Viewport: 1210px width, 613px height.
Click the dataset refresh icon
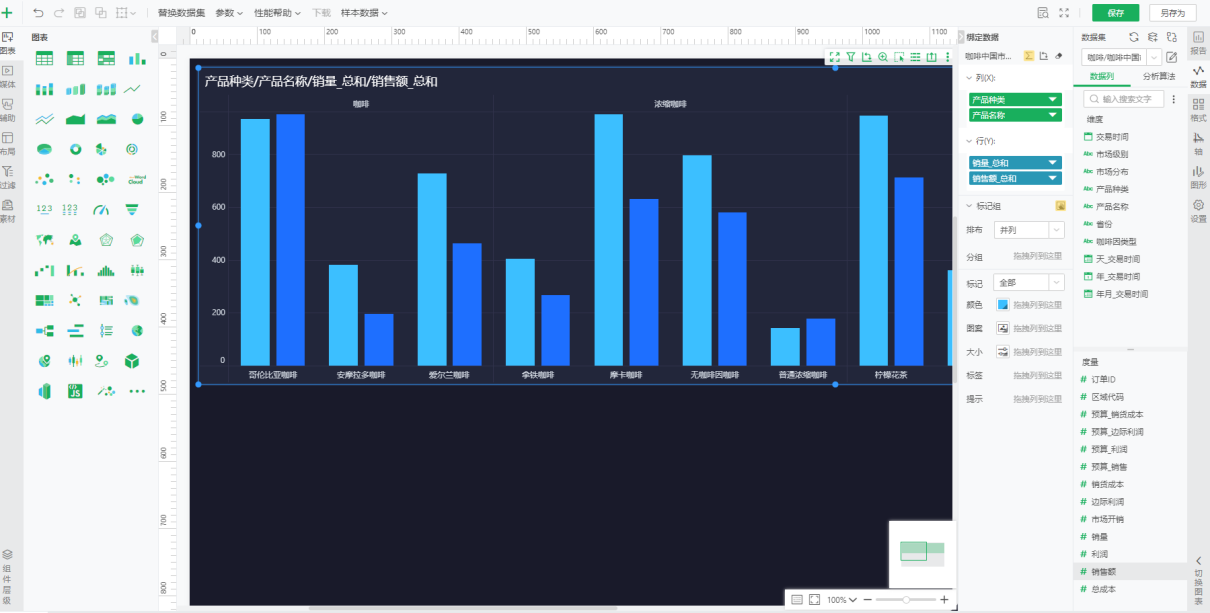pyautogui.click(x=1134, y=36)
